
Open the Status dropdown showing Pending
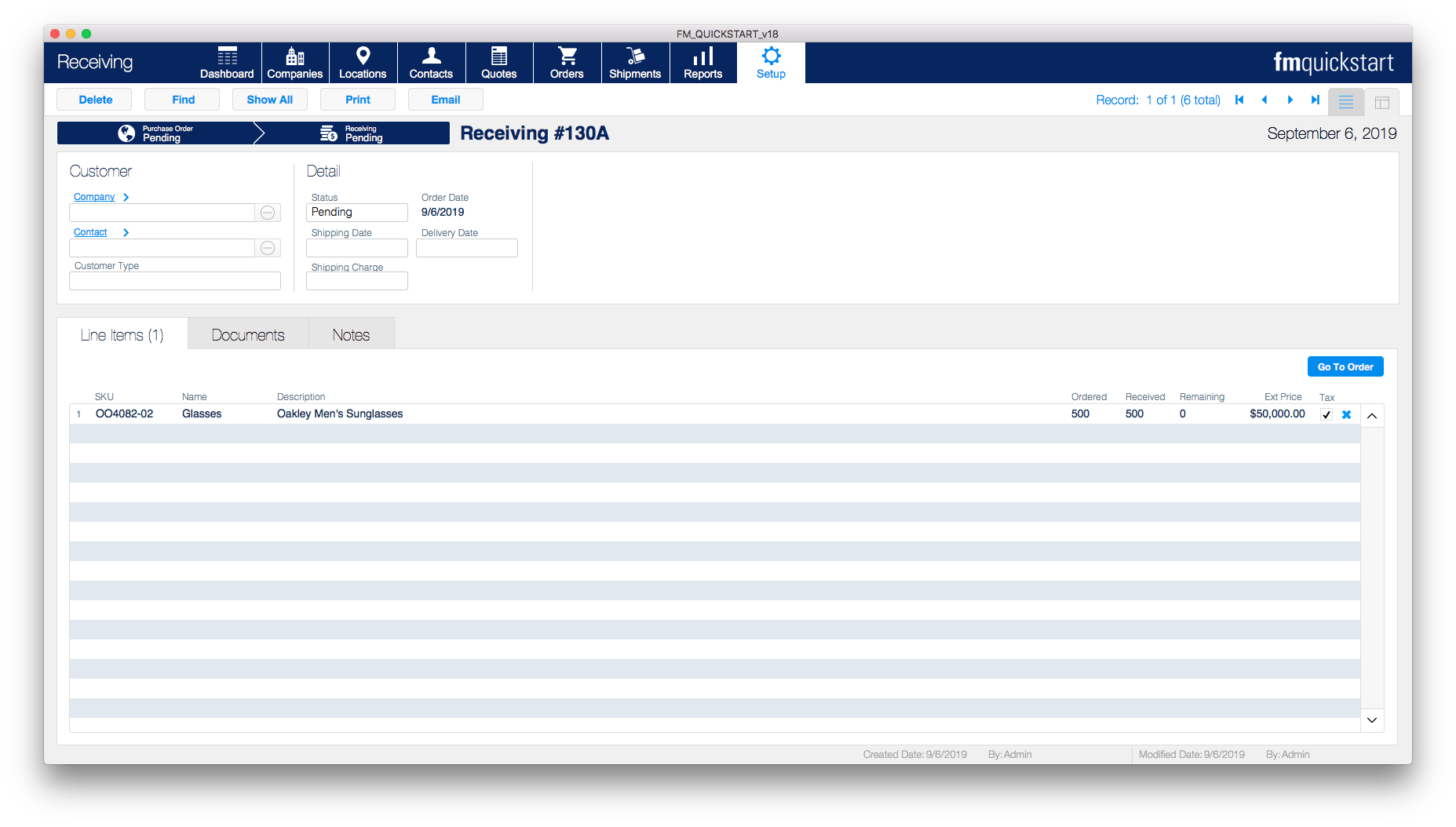(357, 213)
